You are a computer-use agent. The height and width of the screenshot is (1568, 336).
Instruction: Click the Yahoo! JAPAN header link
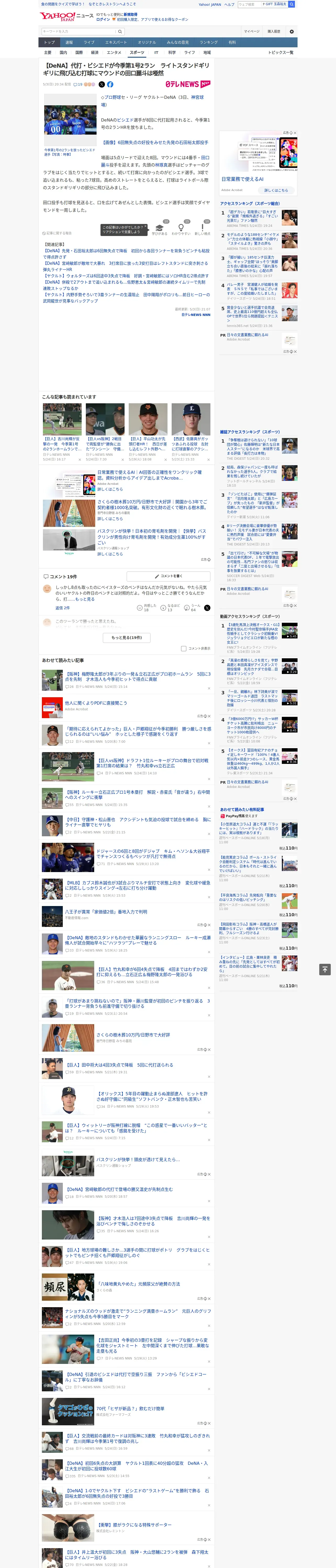(210, 4)
